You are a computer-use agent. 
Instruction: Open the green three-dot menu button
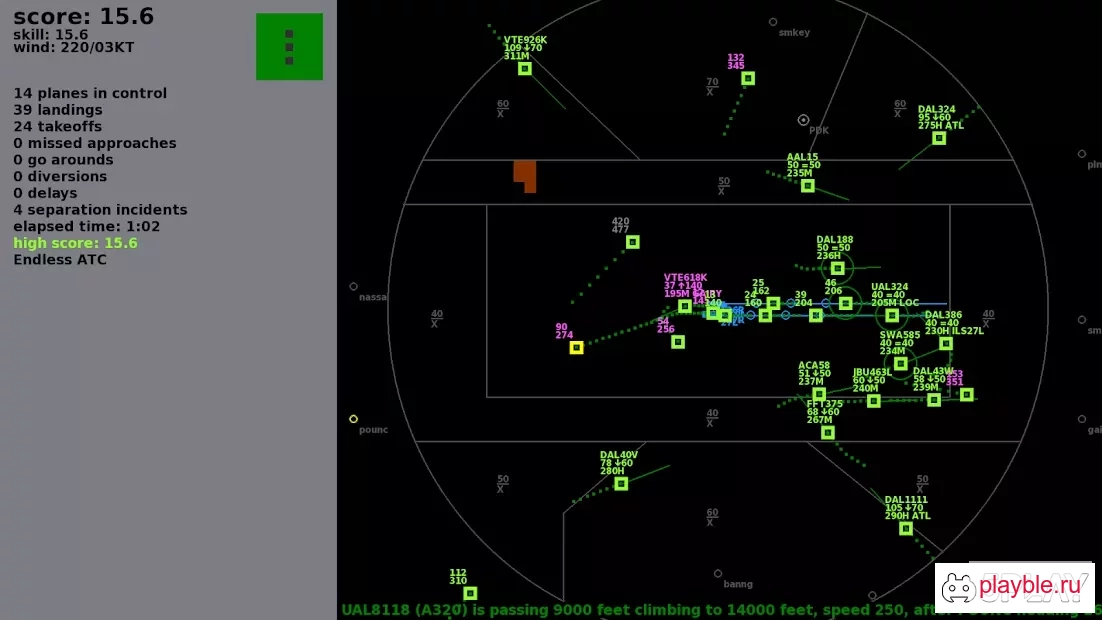click(289, 46)
